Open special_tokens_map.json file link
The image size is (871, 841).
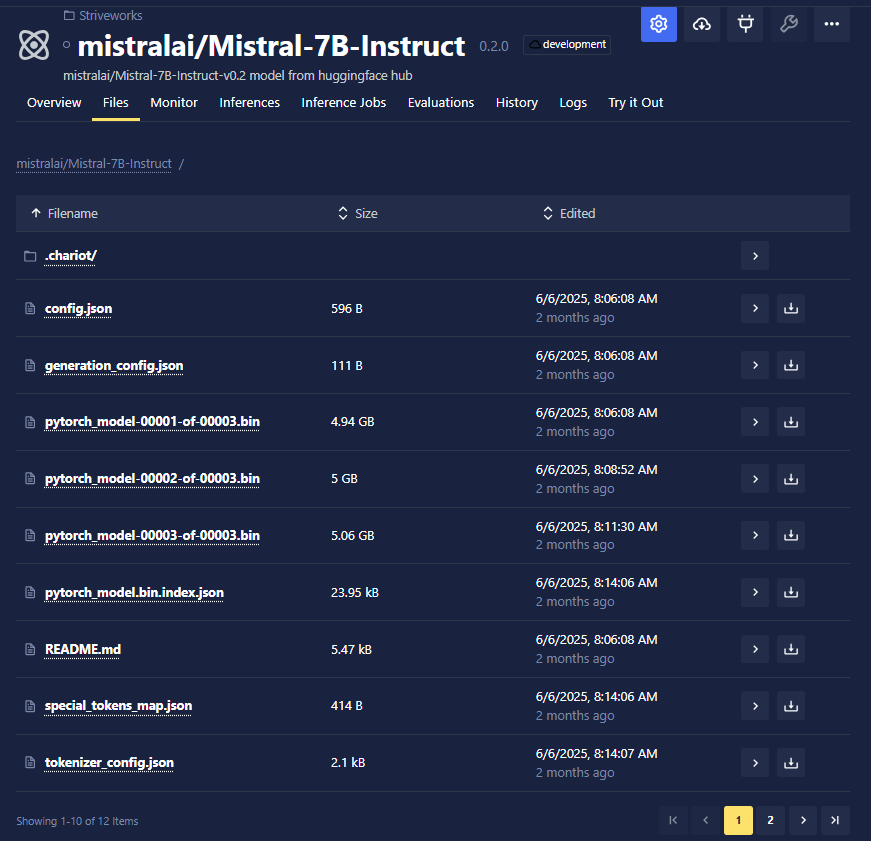click(118, 706)
